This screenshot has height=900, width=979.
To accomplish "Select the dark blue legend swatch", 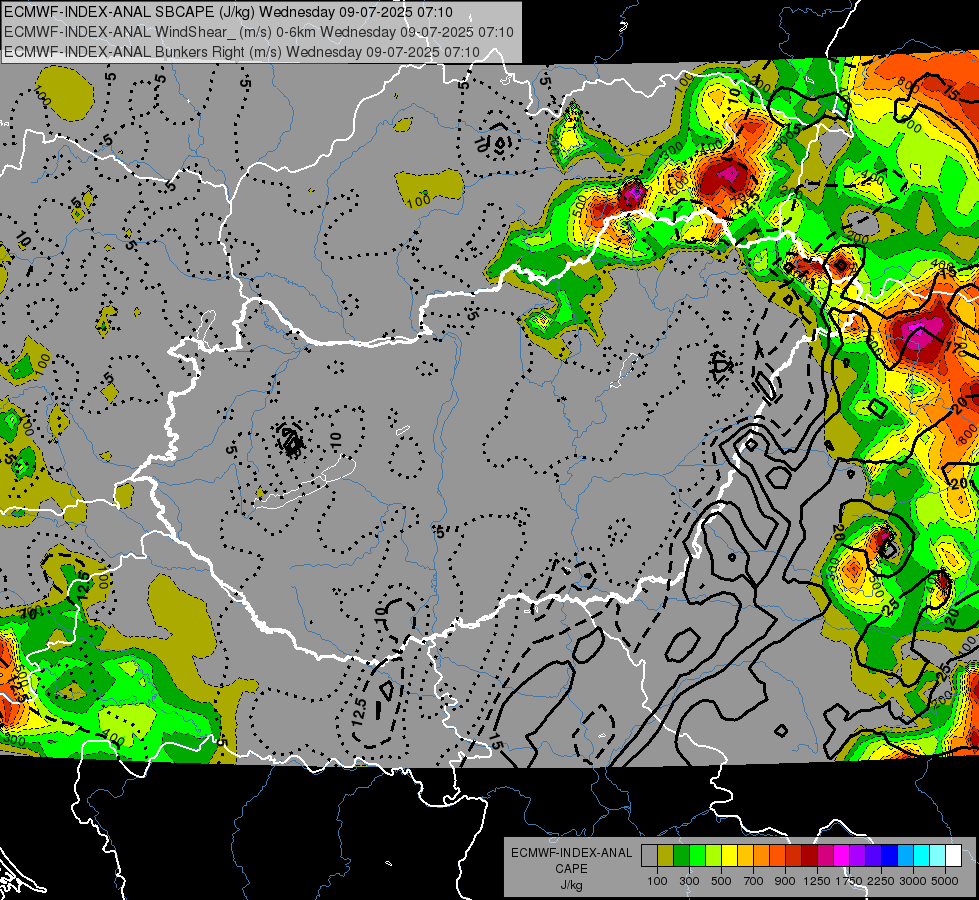I will (x=890, y=856).
